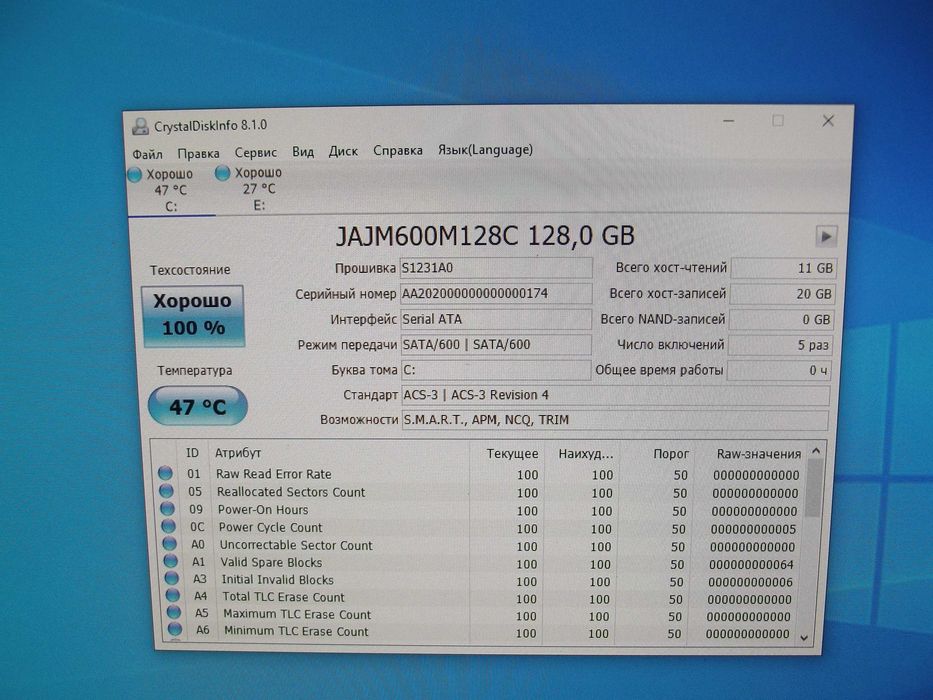Click the Maximize button of the CrystalDiskInfo window
The height and width of the screenshot is (700, 933).
[x=778, y=121]
